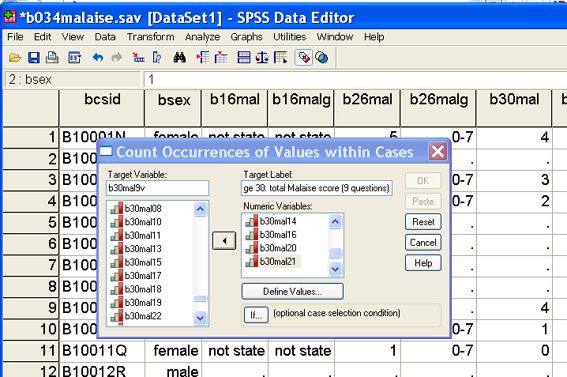
Task: Click the SPSS application icon in title bar
Action: [x=10, y=17]
